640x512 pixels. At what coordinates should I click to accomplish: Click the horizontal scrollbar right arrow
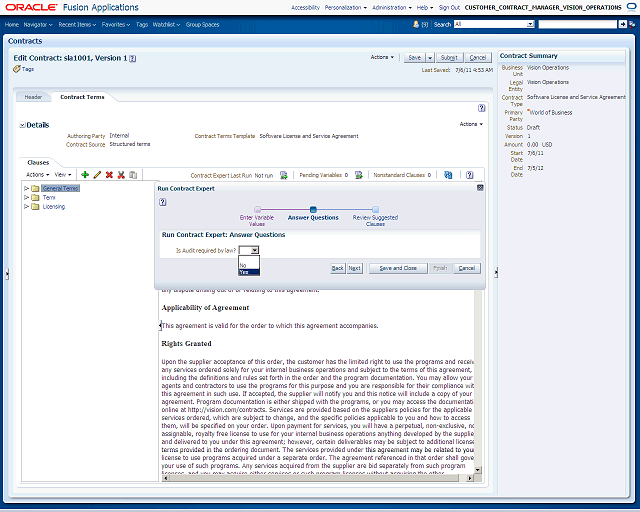(470, 478)
